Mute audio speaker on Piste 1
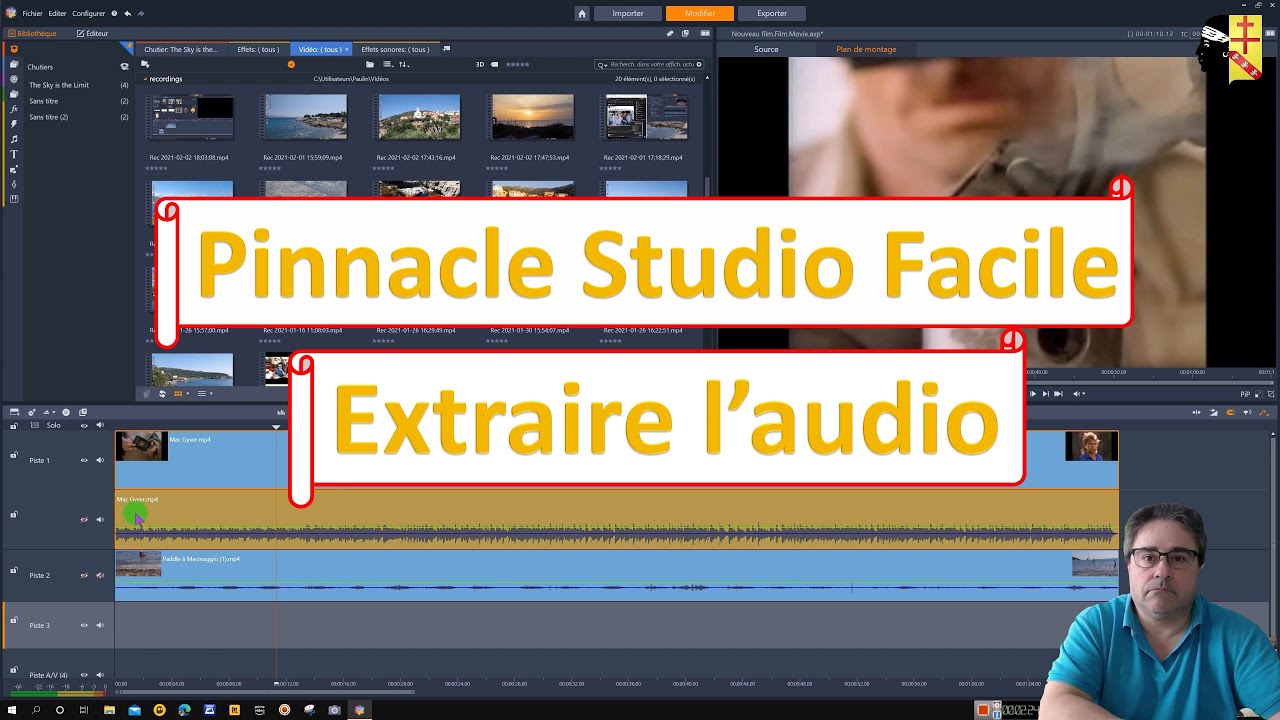The height and width of the screenshot is (720, 1280). (x=100, y=460)
